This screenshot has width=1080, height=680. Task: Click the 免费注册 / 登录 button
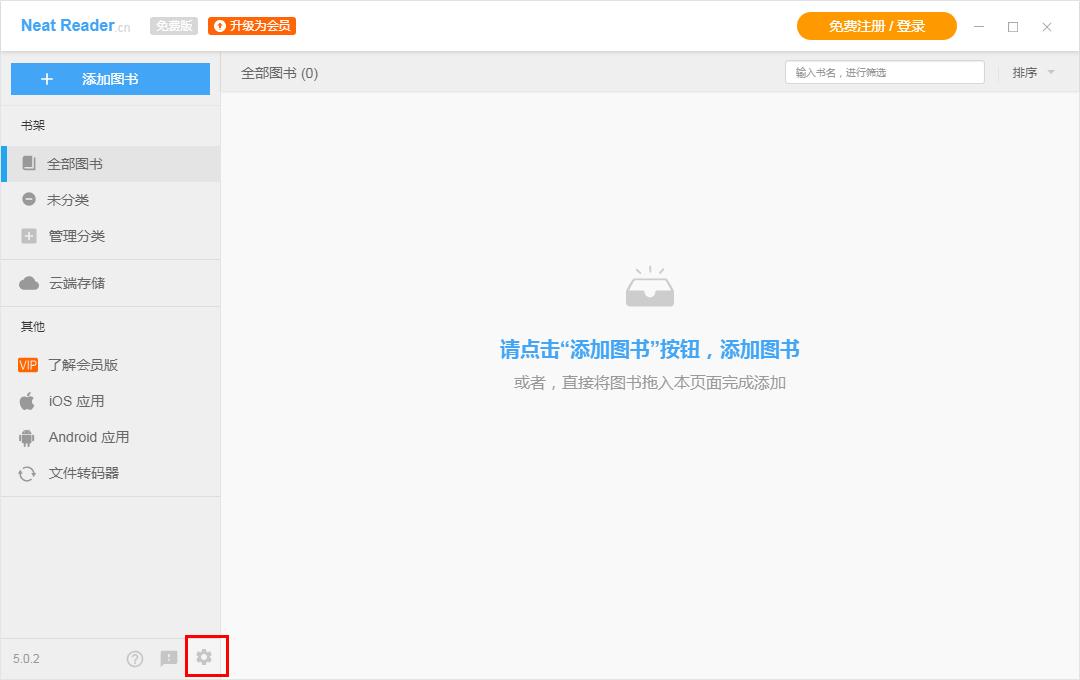(x=876, y=26)
